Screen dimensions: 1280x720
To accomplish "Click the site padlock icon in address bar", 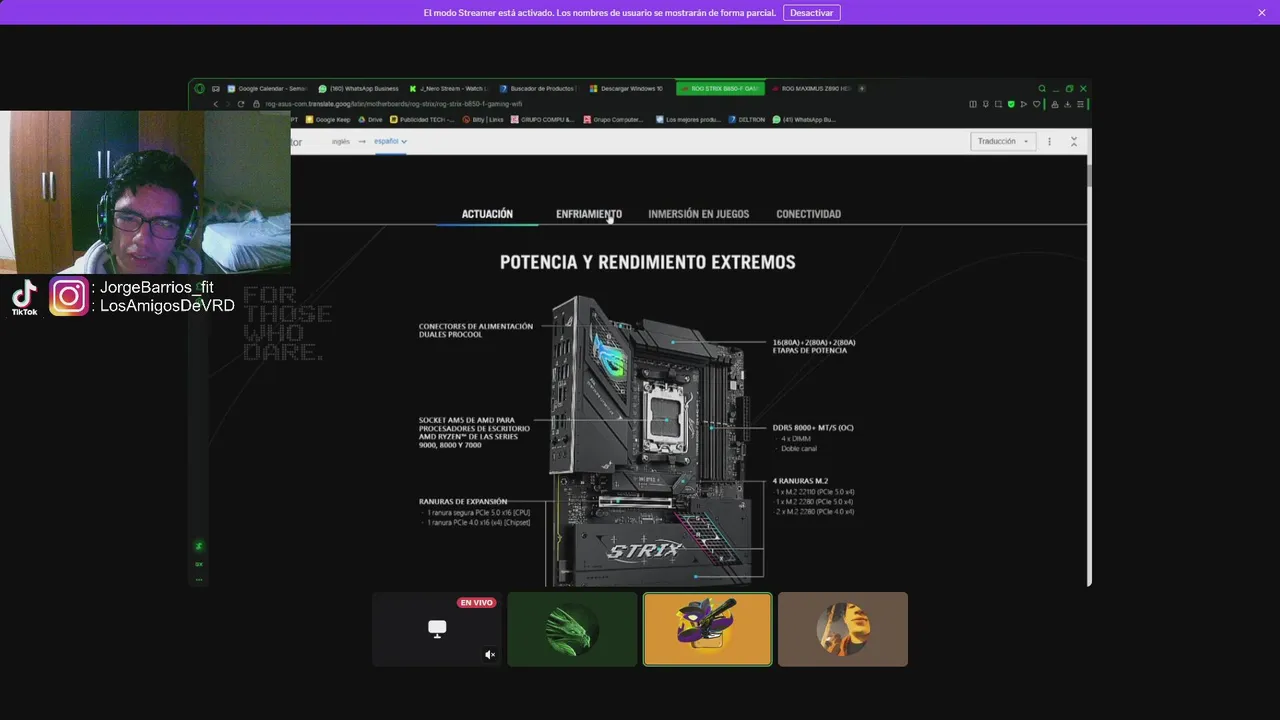I will pyautogui.click(x=257, y=104).
